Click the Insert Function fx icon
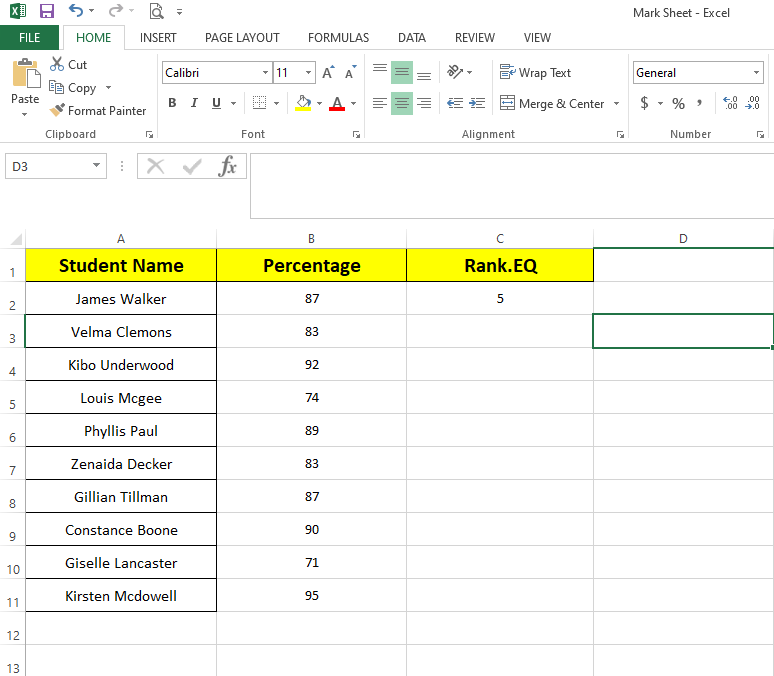 click(x=228, y=166)
